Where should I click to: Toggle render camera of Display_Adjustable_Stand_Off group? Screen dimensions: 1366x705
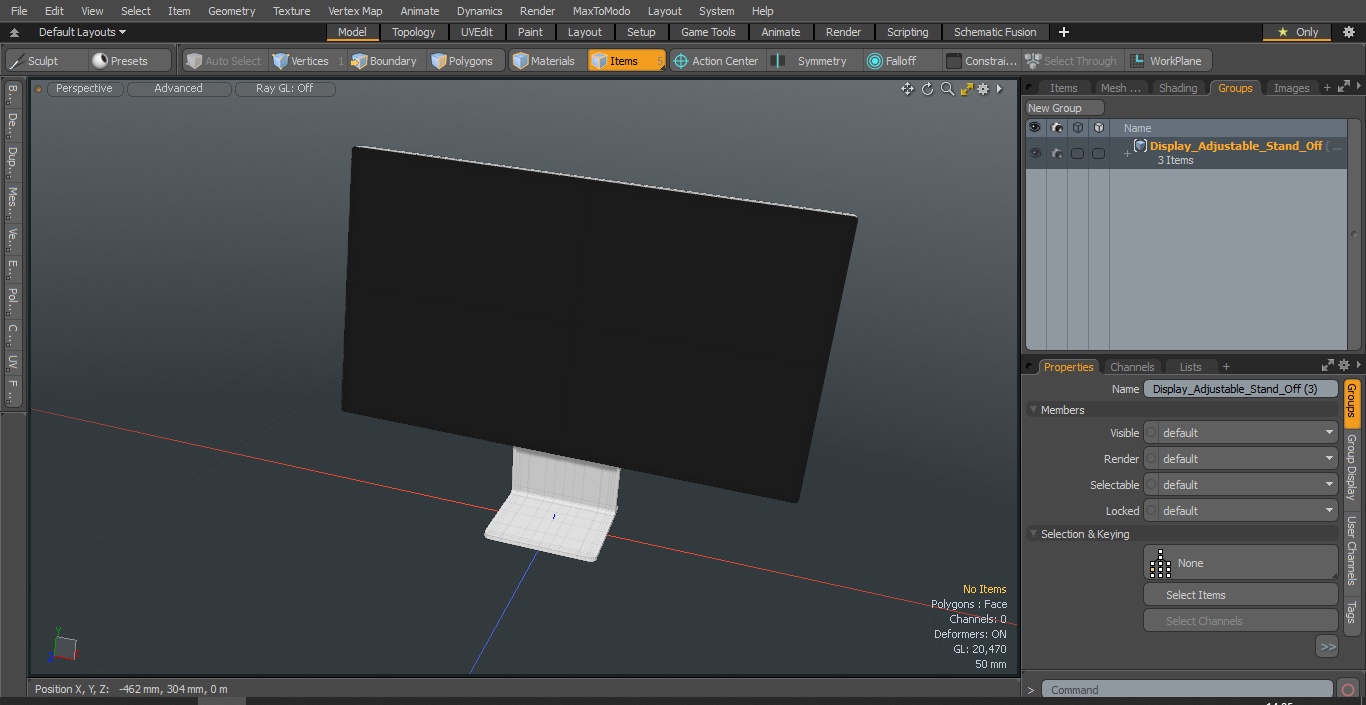(1056, 154)
